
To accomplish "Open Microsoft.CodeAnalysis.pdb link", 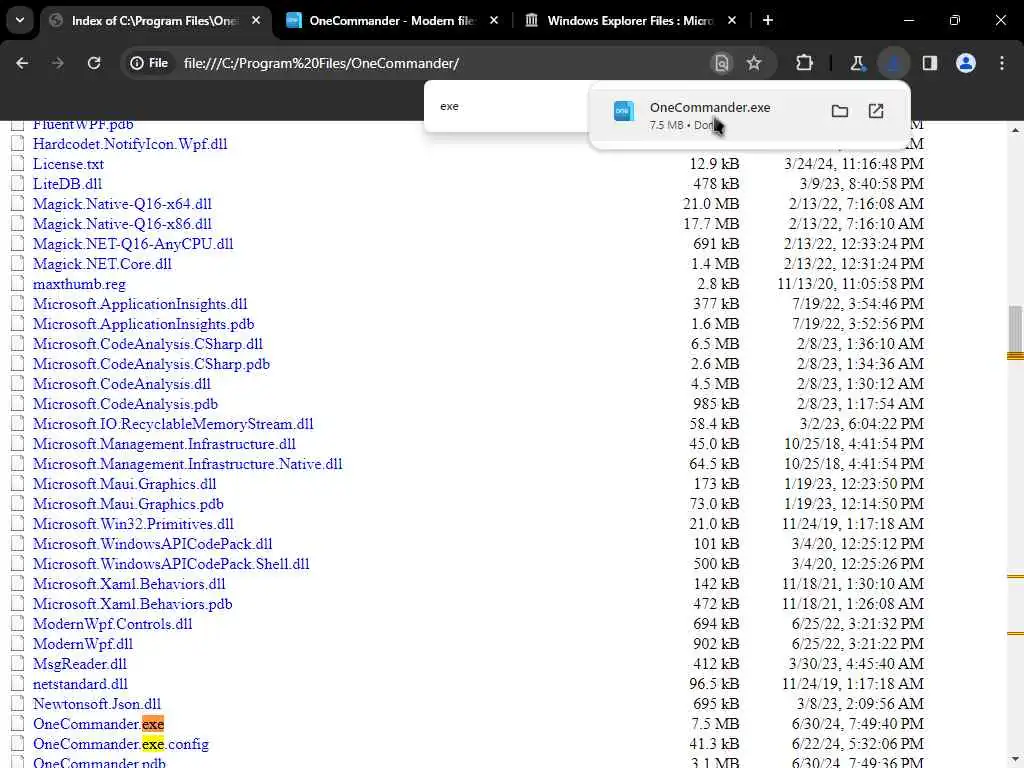I will point(125,404).
